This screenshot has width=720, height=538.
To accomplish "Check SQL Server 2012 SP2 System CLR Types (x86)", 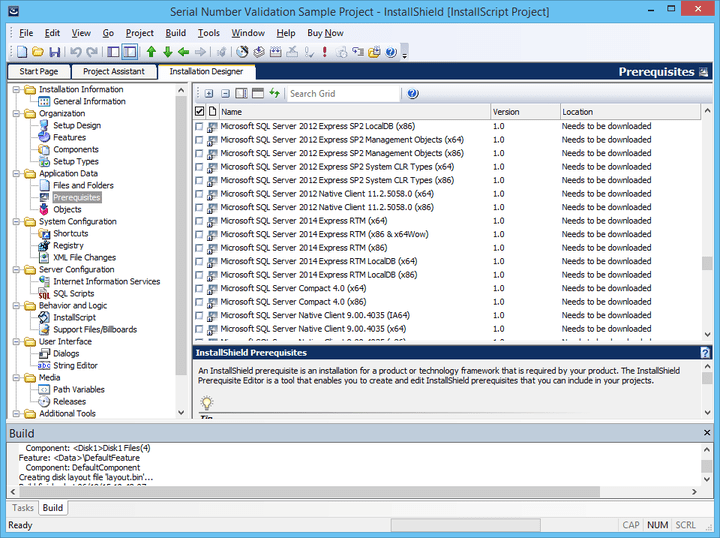I will point(199,180).
